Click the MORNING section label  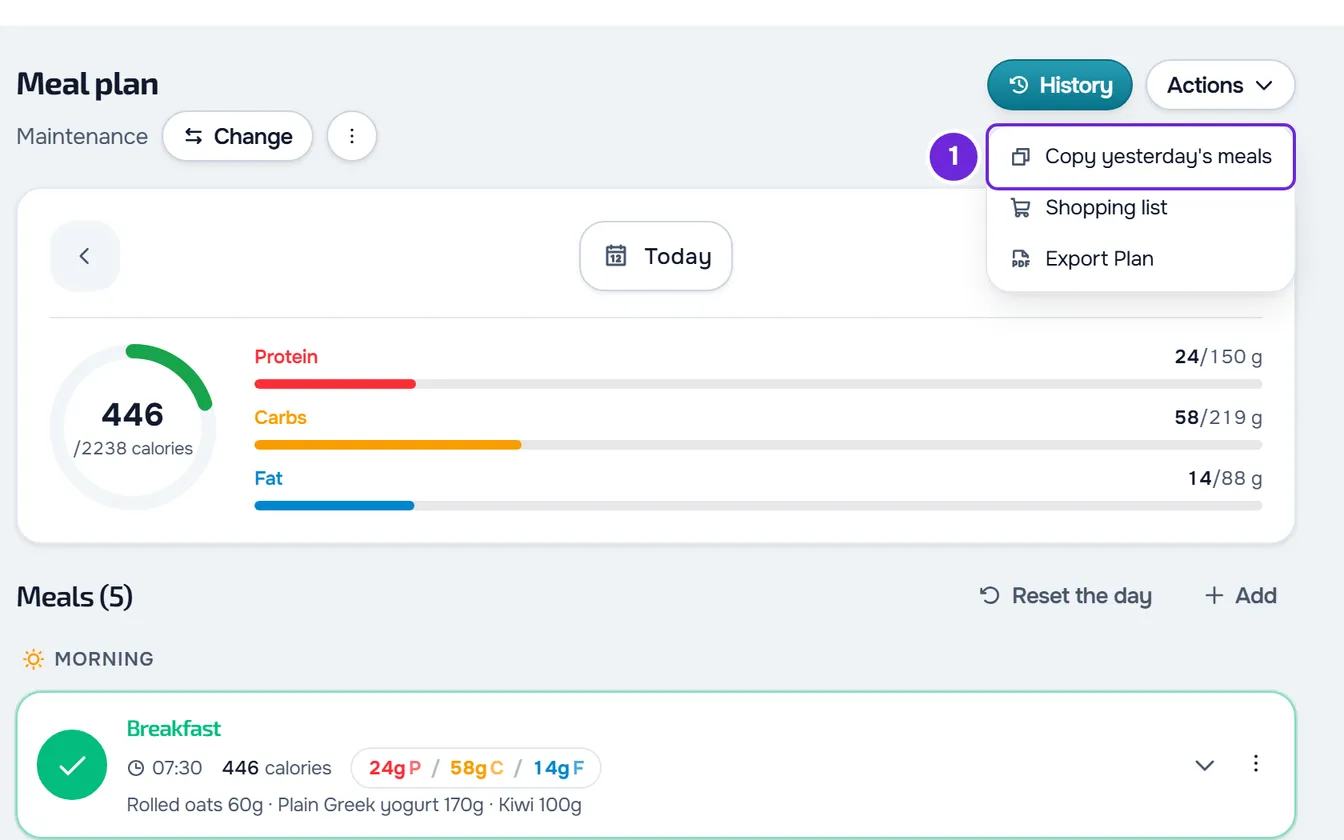(104, 659)
